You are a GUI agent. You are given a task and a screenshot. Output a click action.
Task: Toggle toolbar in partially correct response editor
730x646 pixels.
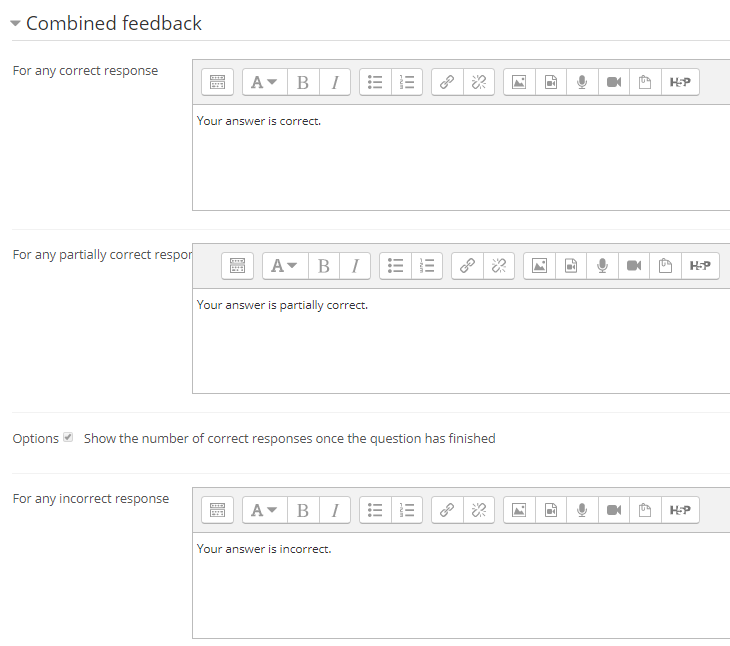(237, 266)
